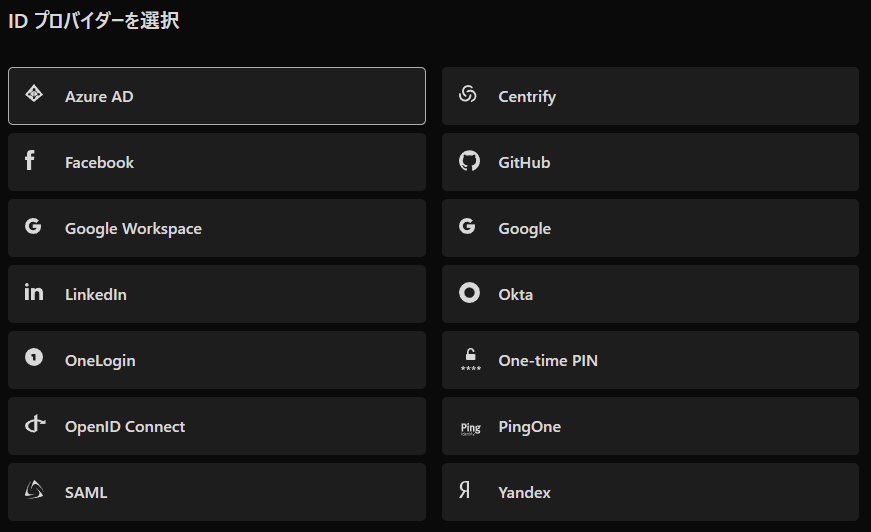Screen dimensions: 871x532
Task: Click the One-time PIN lock icon
Action: [470, 359]
